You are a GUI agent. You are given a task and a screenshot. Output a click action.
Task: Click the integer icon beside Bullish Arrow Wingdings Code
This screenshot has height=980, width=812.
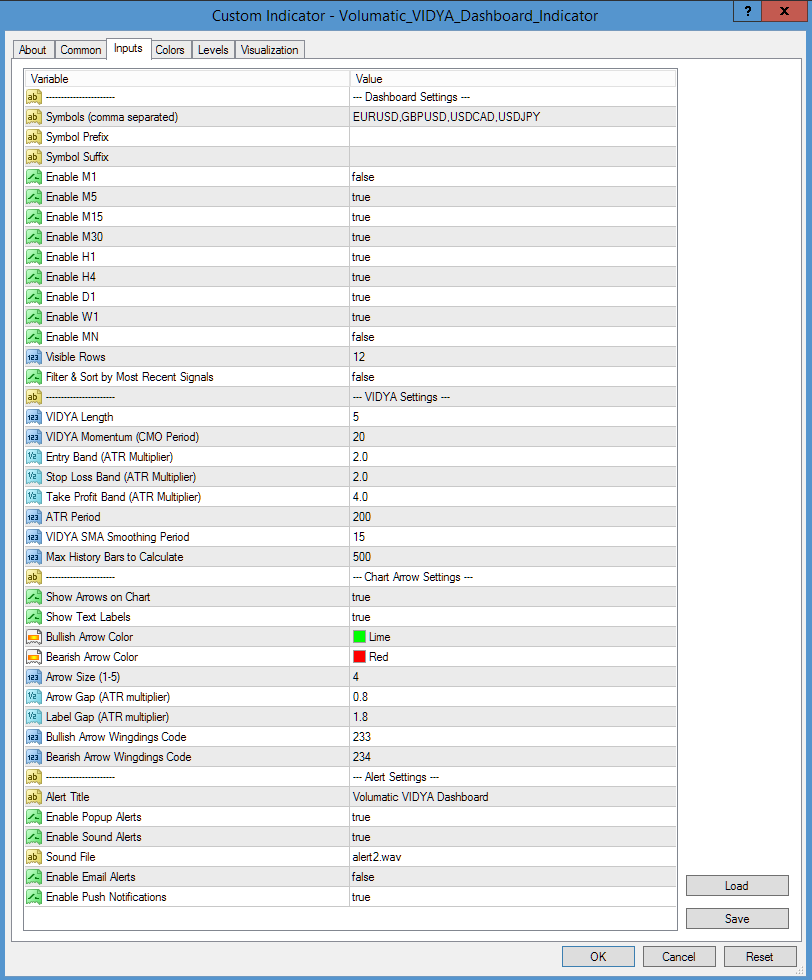34,737
